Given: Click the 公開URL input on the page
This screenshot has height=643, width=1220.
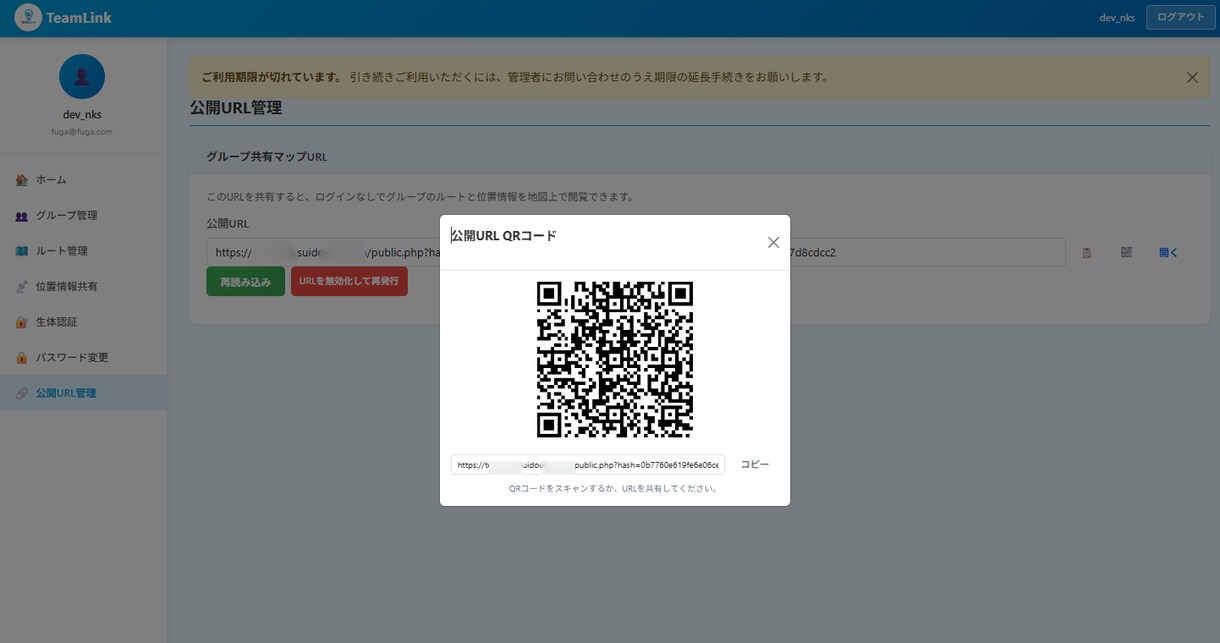Looking at the screenshot, I should pyautogui.click(x=636, y=252).
